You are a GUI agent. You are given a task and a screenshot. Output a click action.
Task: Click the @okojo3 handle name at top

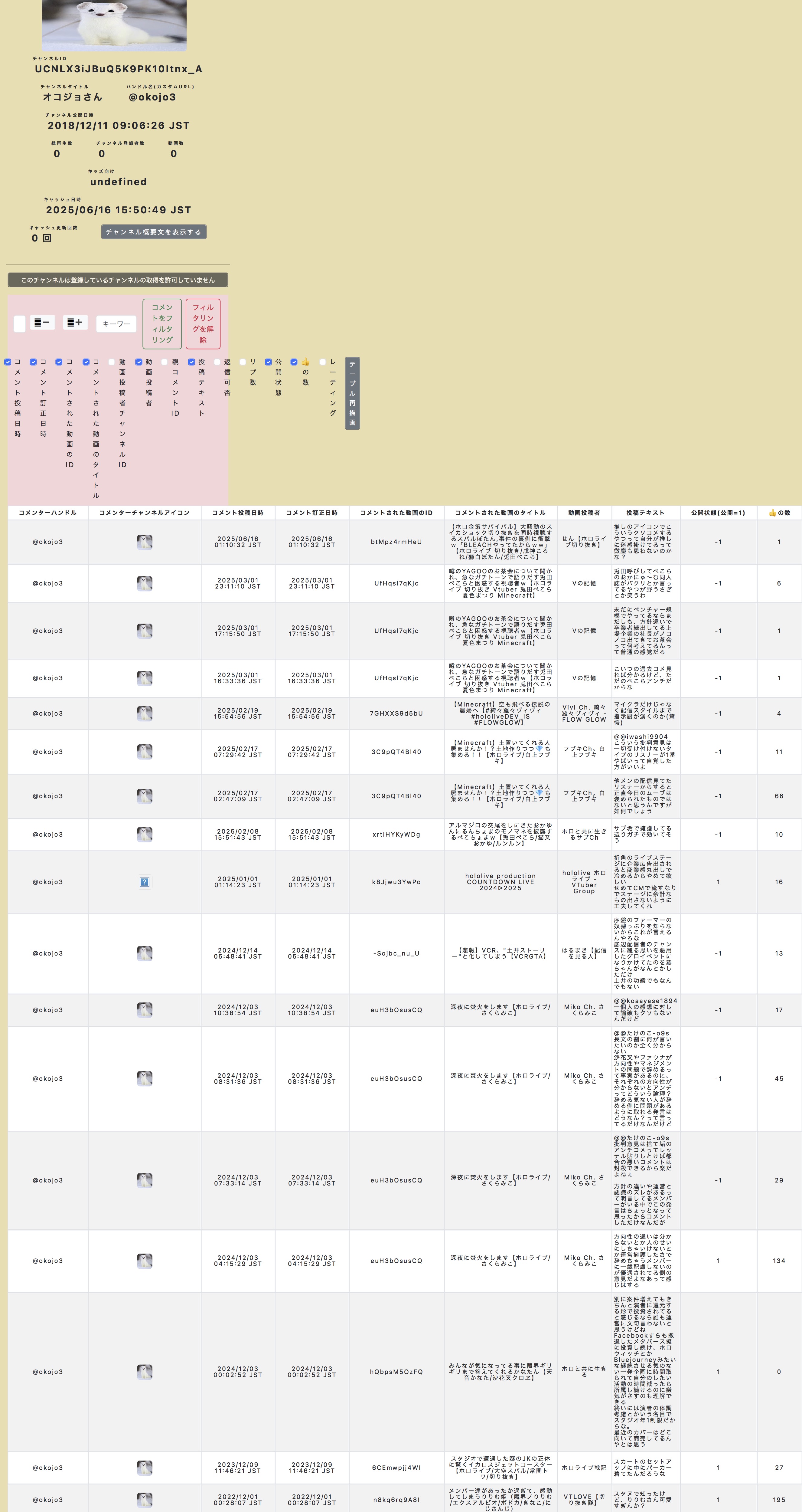tap(152, 97)
